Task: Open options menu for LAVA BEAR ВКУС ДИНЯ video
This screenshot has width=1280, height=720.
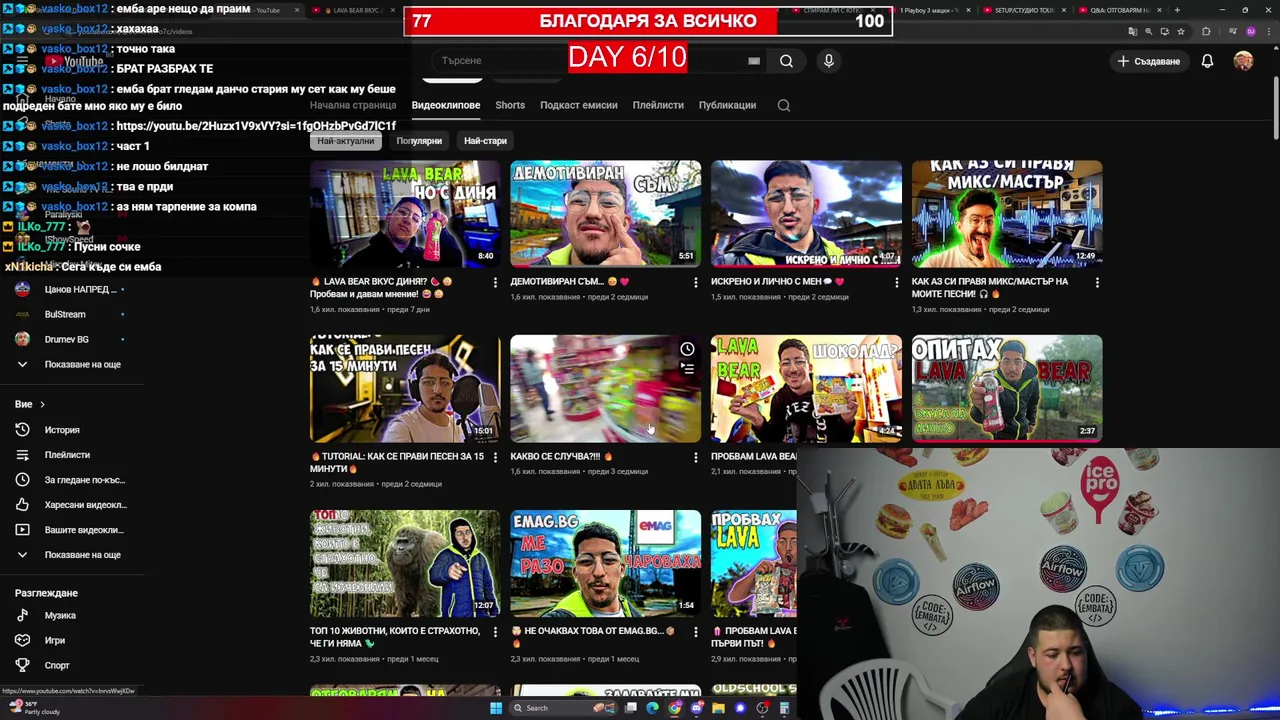Action: [495, 283]
